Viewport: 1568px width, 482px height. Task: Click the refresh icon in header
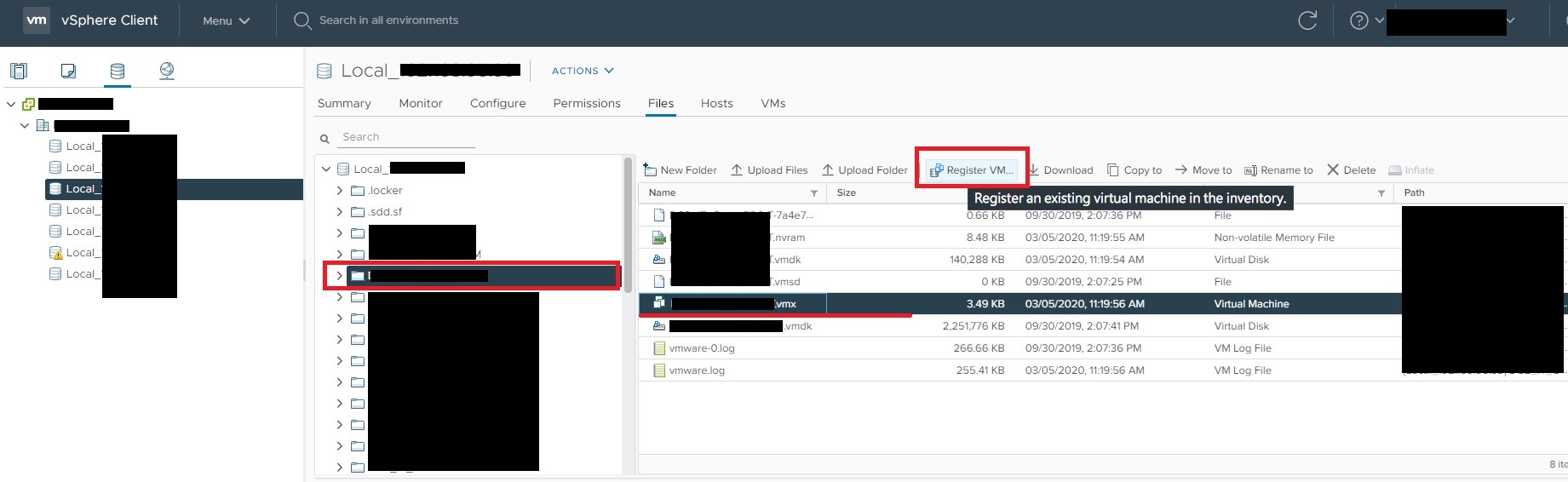(x=1307, y=20)
